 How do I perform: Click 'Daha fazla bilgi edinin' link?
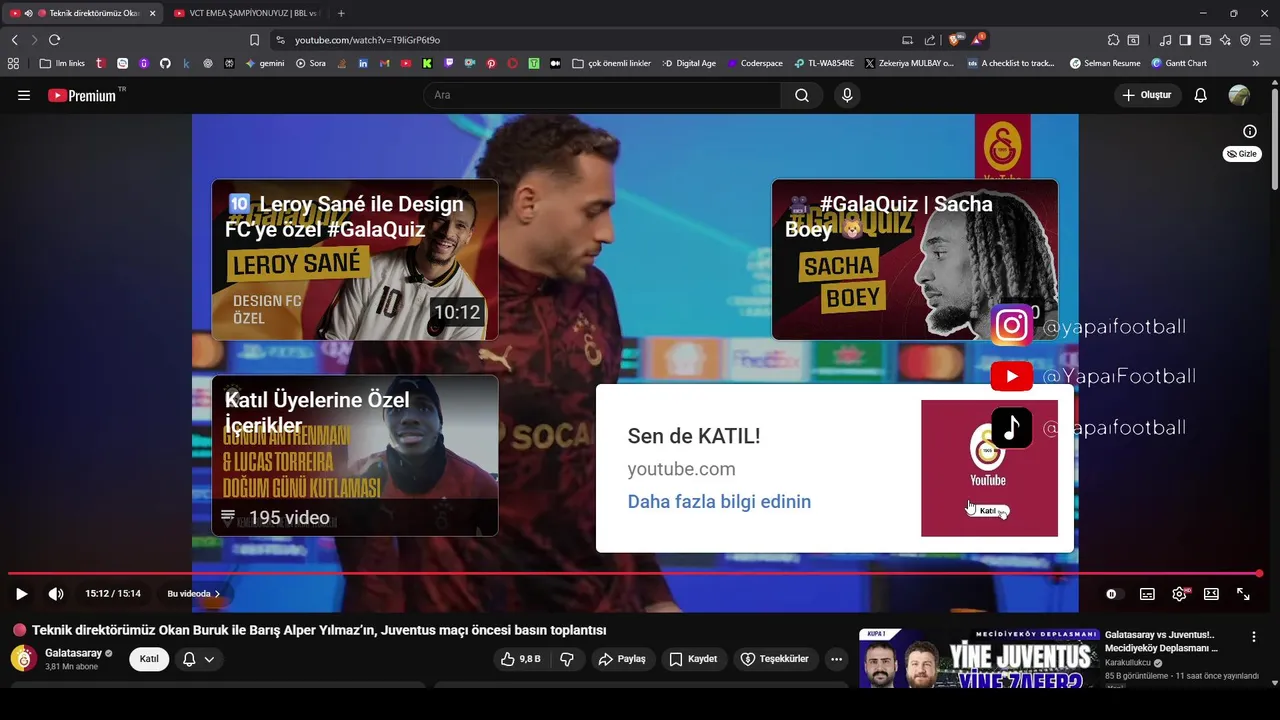point(719,502)
